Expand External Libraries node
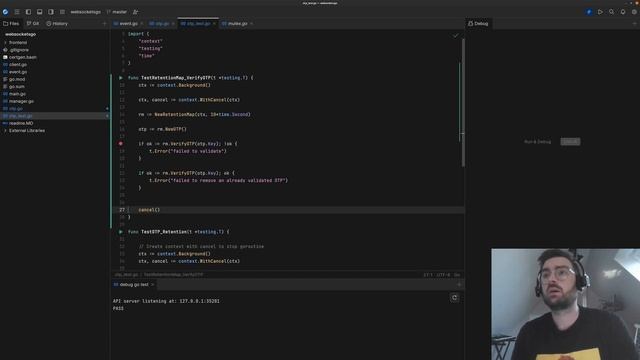This screenshot has width=640, height=360. (x=5, y=131)
